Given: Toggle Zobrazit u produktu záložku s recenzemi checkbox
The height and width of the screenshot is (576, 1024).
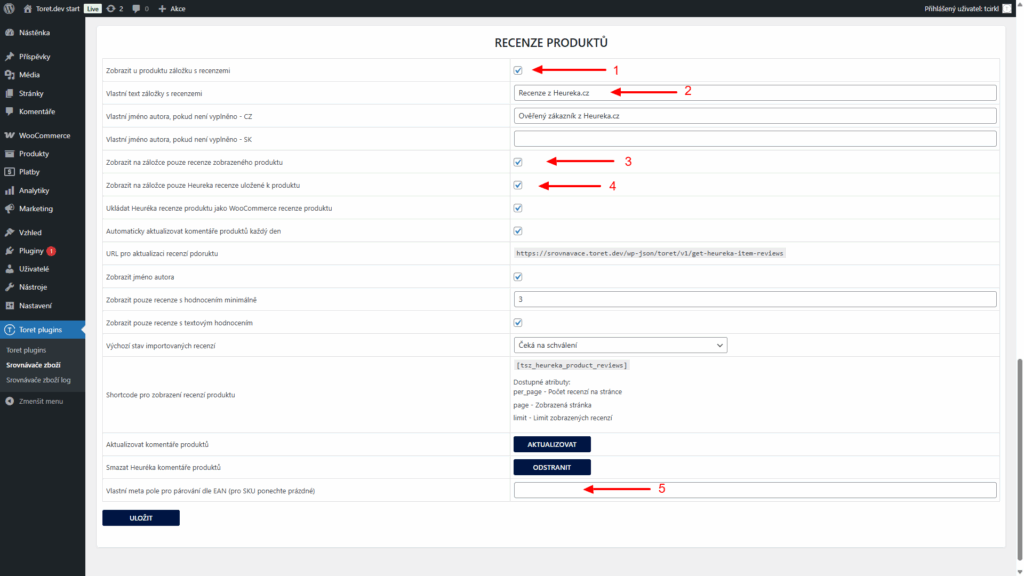Looking at the screenshot, I should 518,71.
